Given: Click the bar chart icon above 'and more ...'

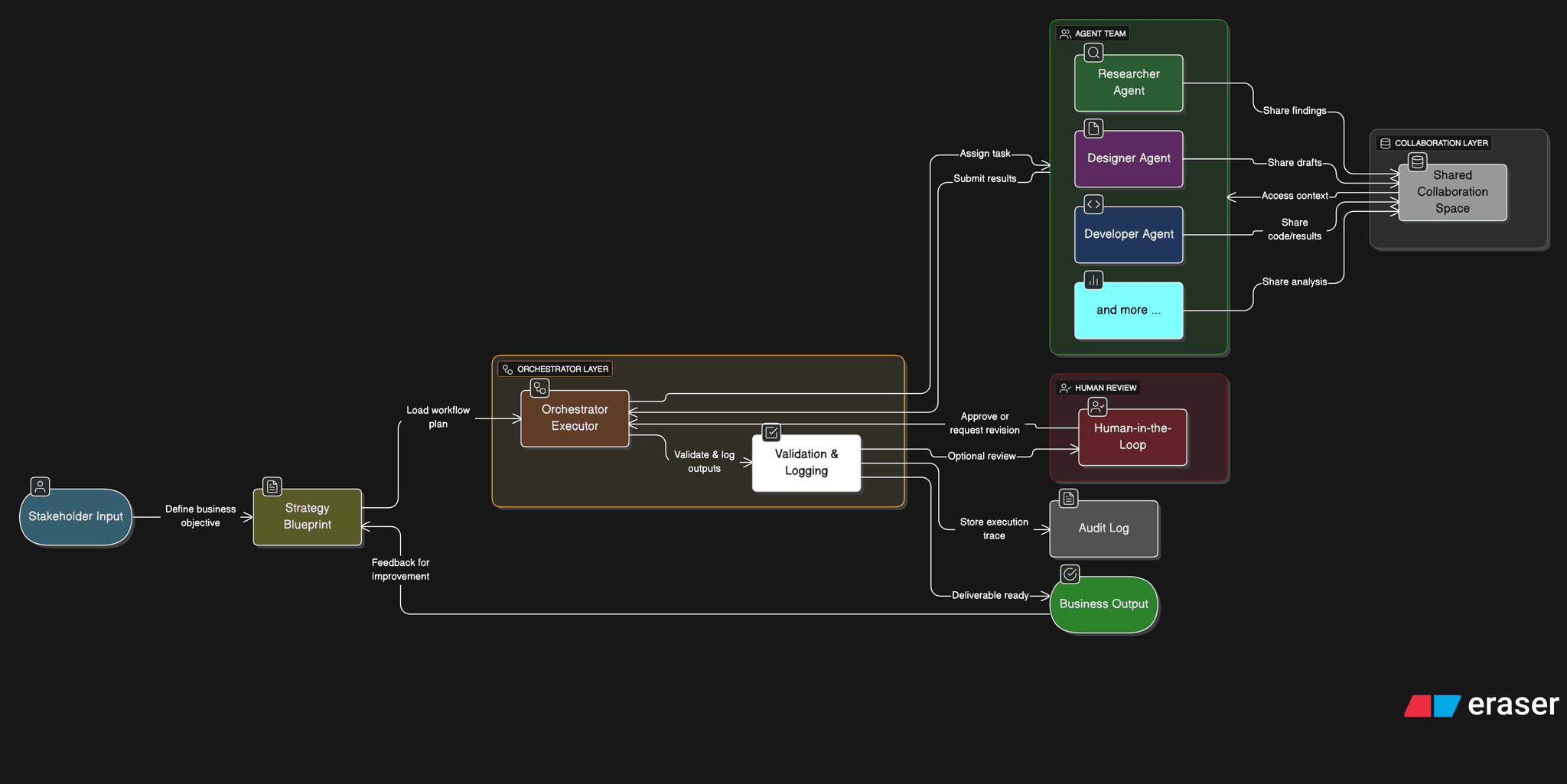Looking at the screenshot, I should tap(1094, 280).
